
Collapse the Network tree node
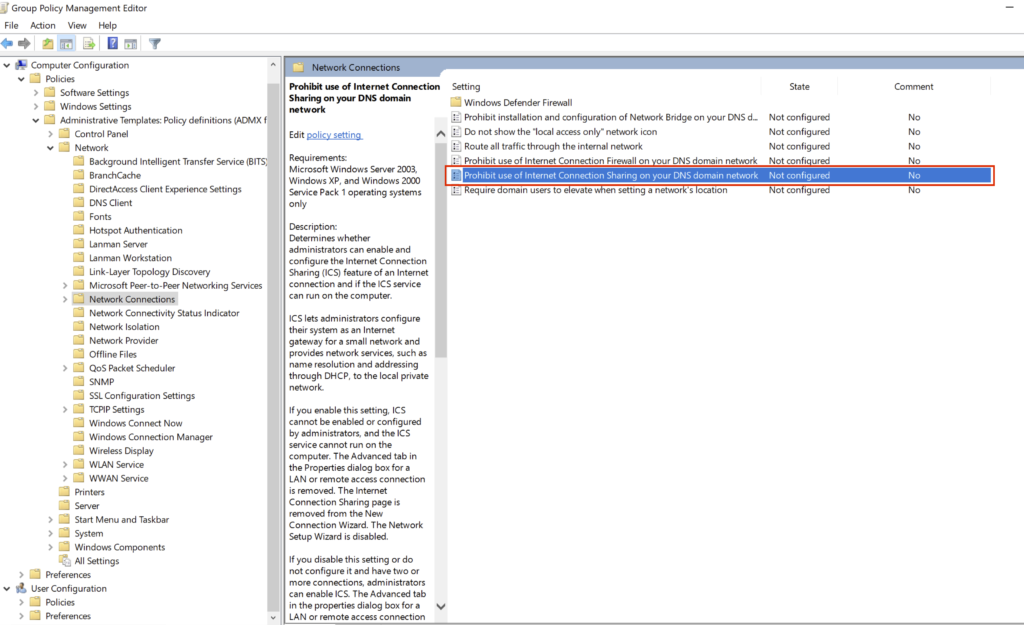pyautogui.click(x=51, y=148)
